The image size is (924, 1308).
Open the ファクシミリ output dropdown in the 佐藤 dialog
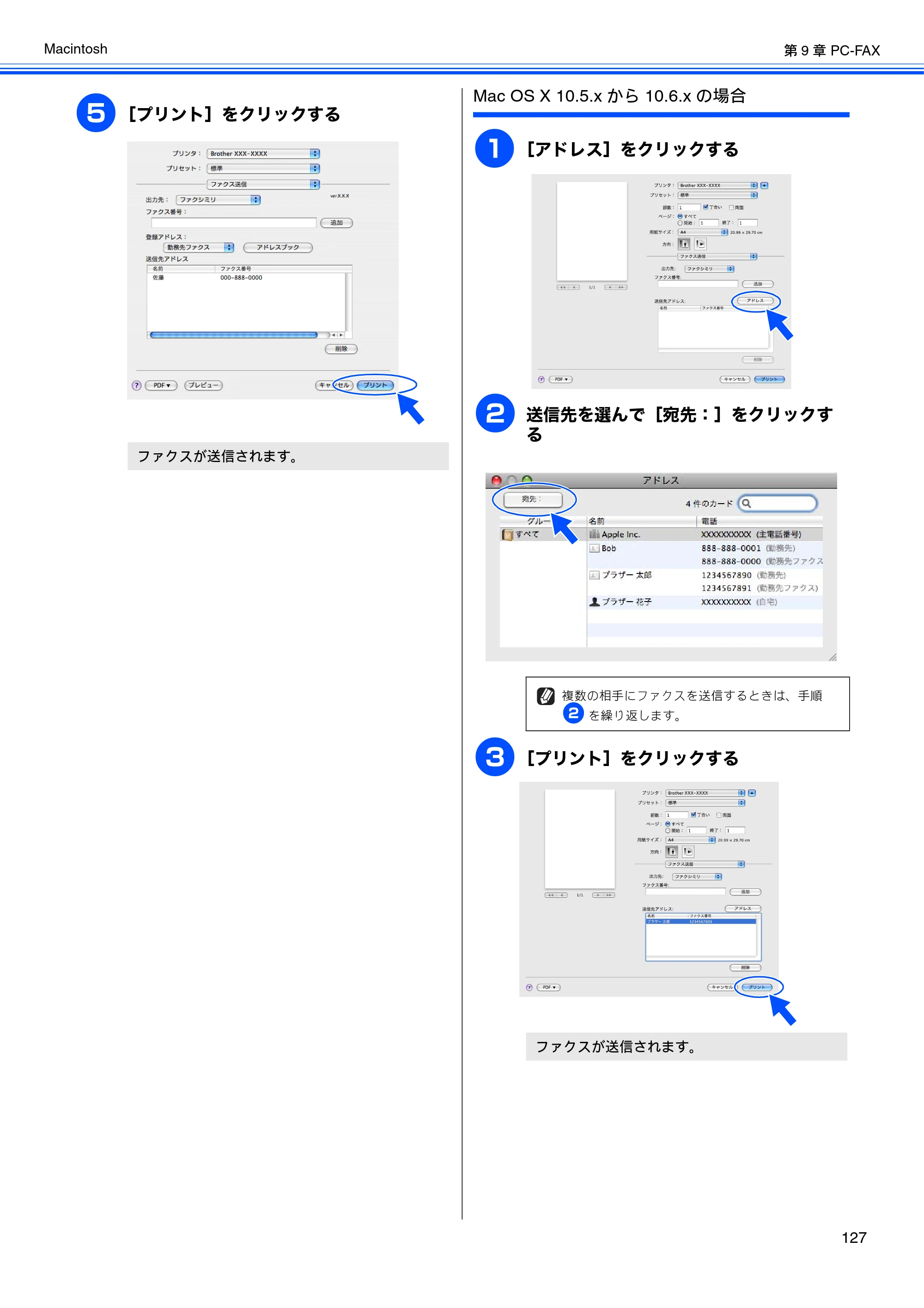(x=218, y=200)
